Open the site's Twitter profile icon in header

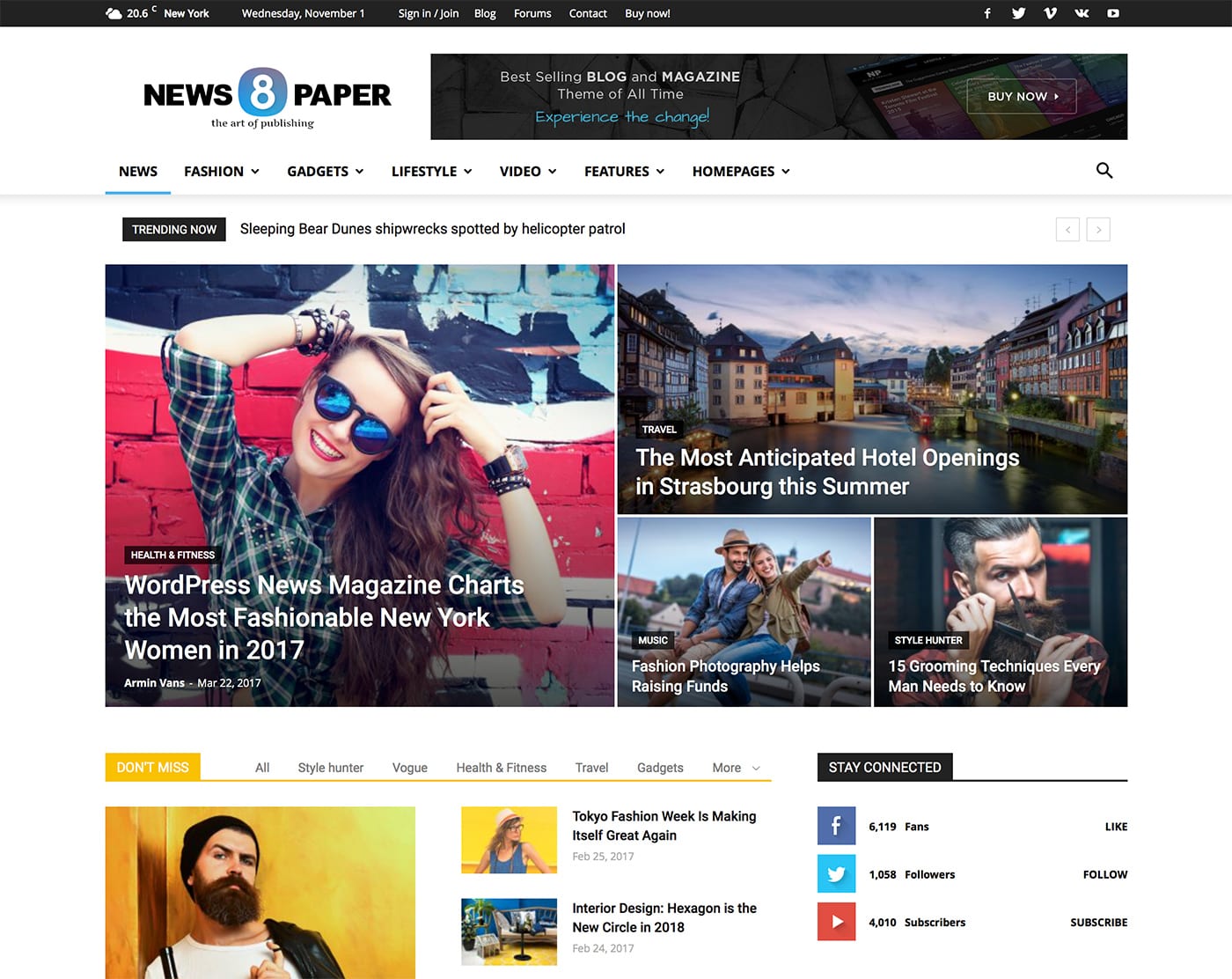click(x=1018, y=13)
